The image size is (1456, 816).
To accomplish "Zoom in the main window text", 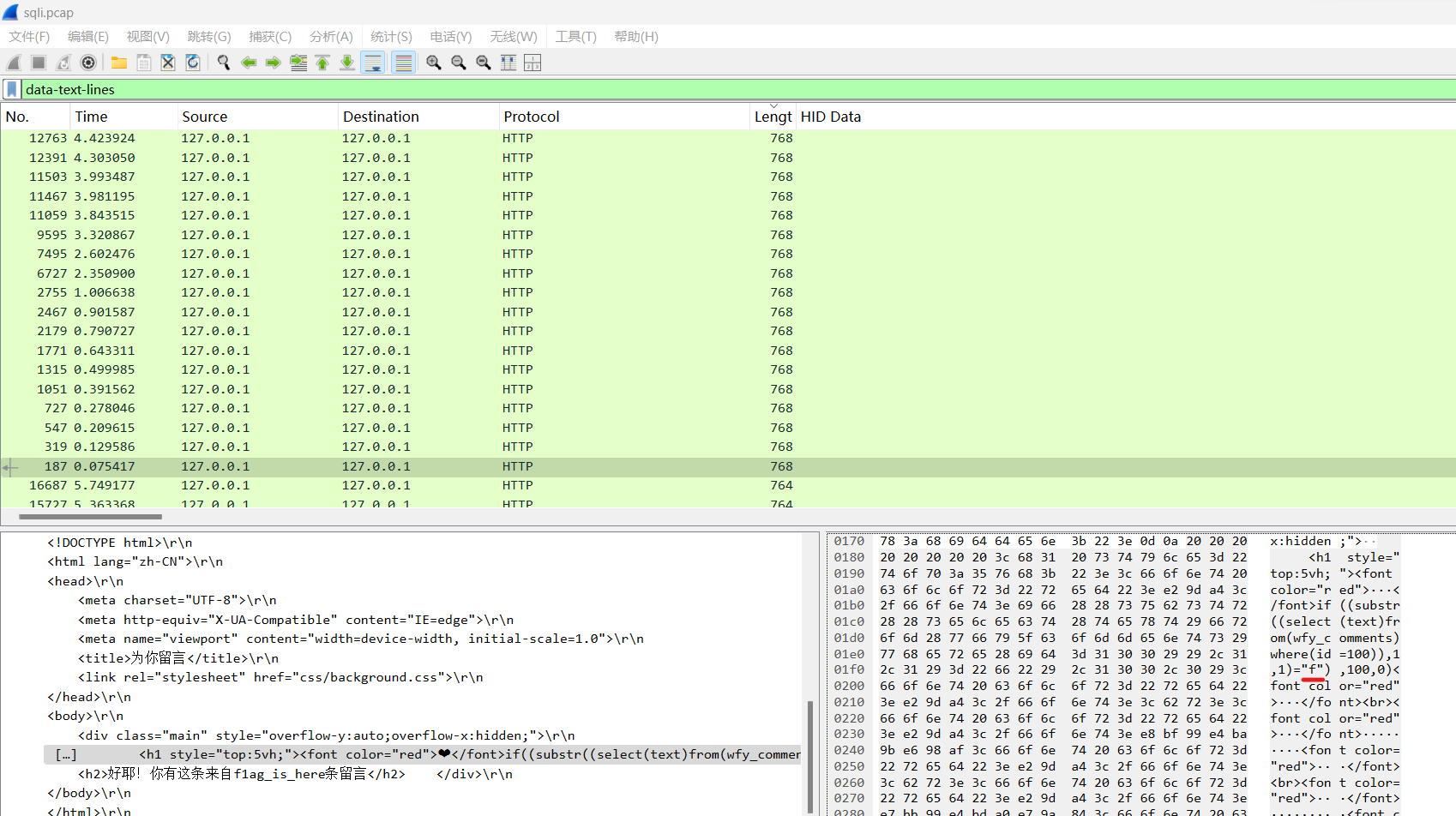I will [x=434, y=63].
